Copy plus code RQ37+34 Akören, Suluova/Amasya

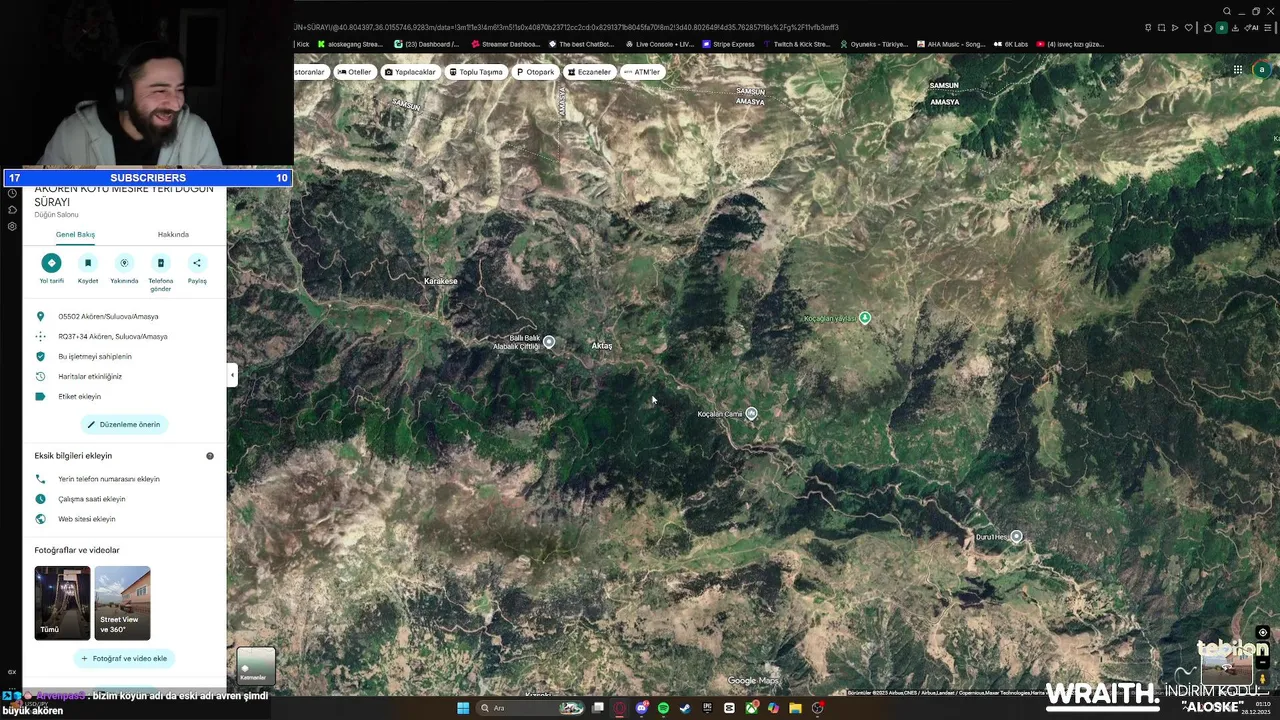tap(124, 336)
